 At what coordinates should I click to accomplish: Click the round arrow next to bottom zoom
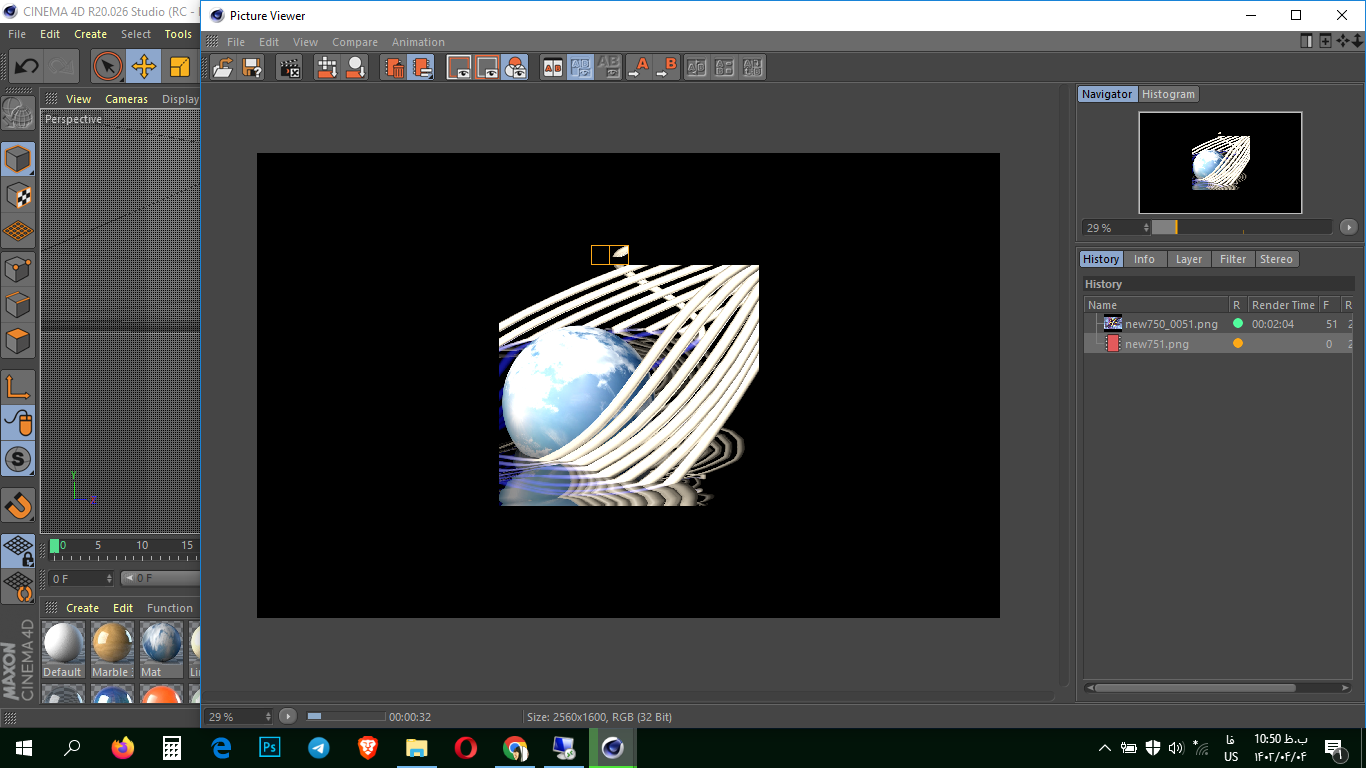[x=288, y=716]
